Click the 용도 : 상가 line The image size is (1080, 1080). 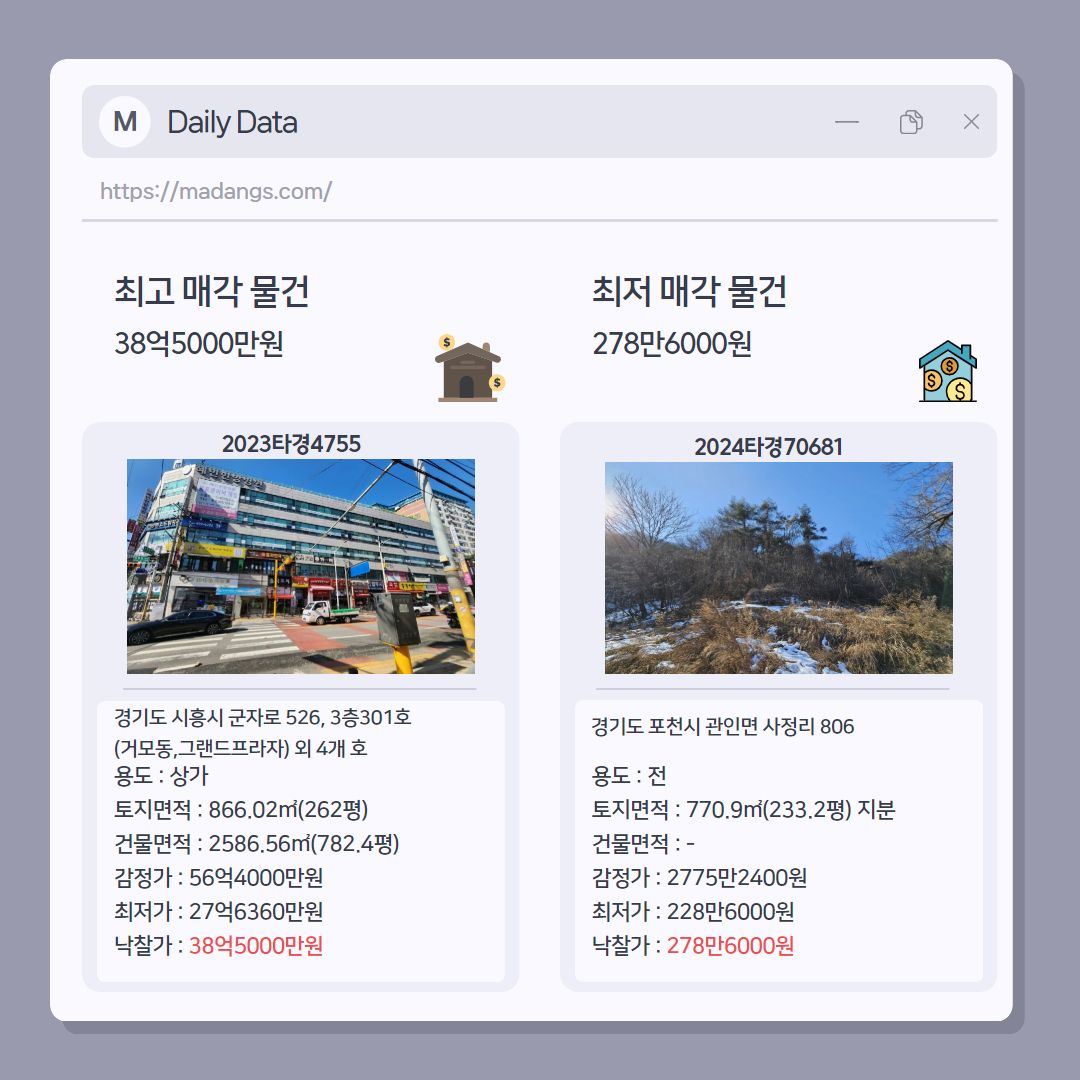pyautogui.click(x=161, y=776)
